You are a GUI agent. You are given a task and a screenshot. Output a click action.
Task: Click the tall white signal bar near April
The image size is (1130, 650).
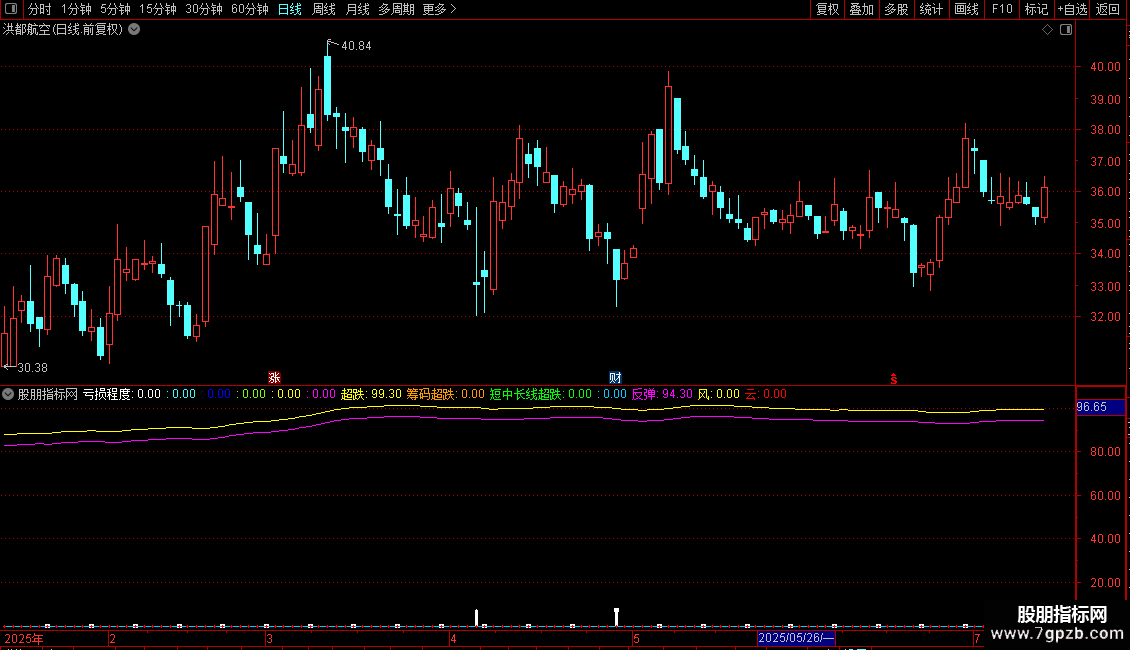click(x=476, y=618)
